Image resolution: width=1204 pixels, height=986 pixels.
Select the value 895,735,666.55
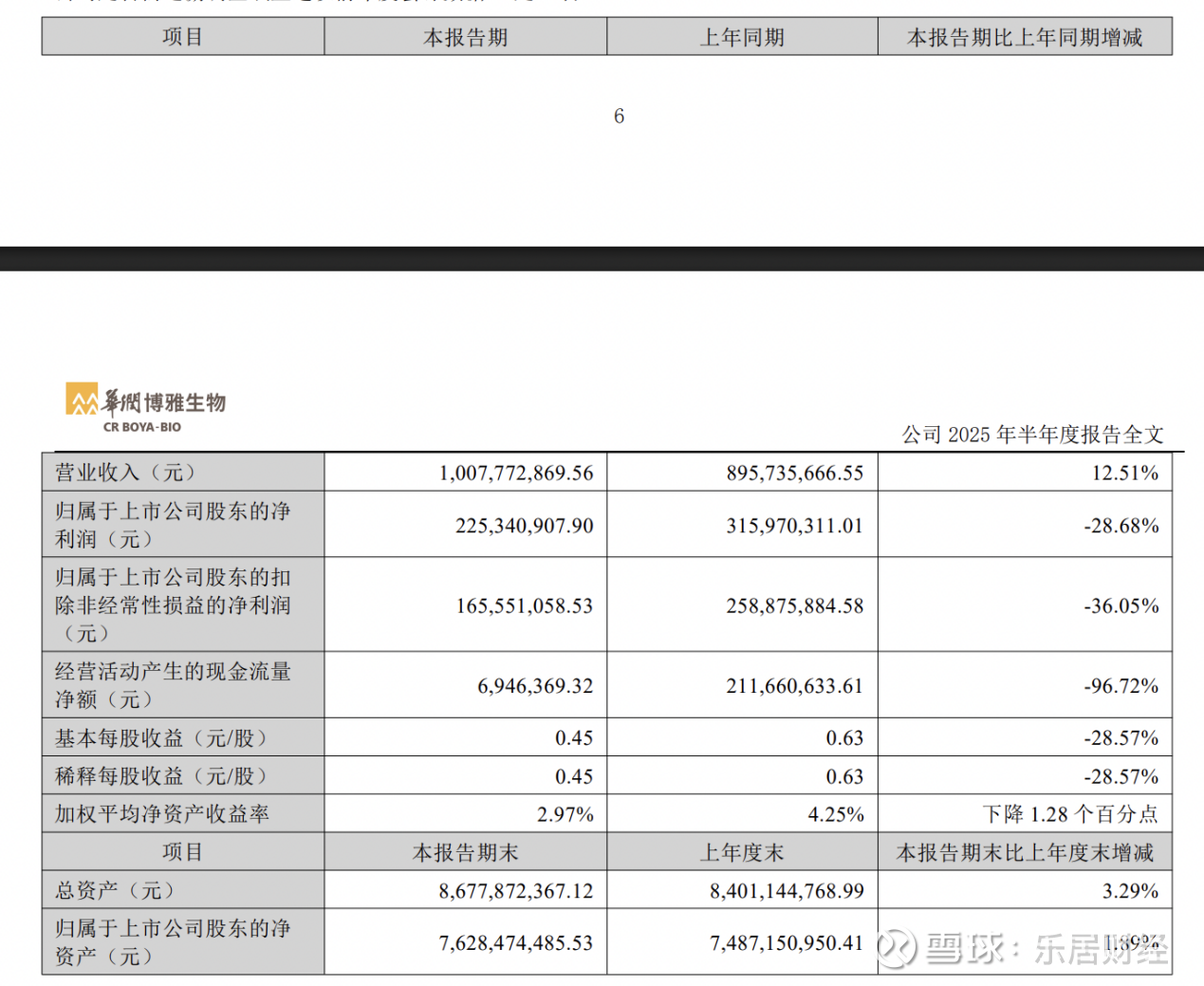click(x=795, y=473)
